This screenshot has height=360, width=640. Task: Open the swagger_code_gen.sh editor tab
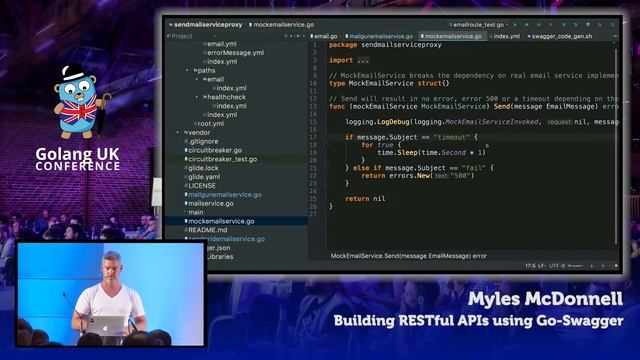pos(560,36)
